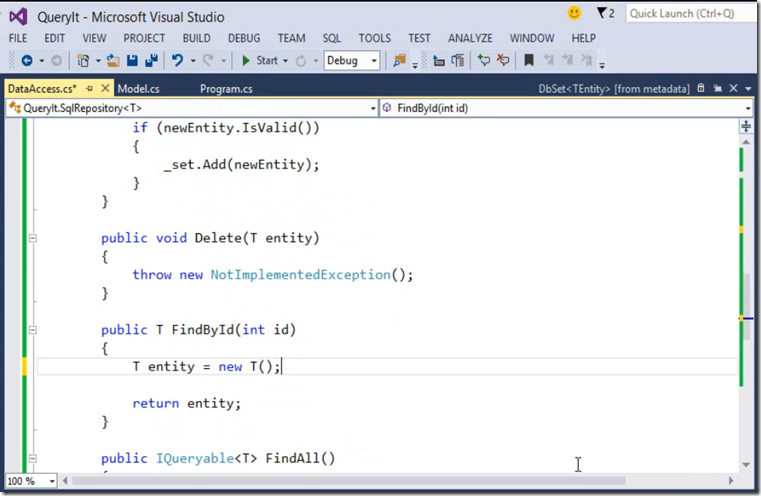Image resolution: width=761 pixels, height=496 pixels.
Task: Click the Navigate Backward arrow icon
Action: tap(27, 61)
